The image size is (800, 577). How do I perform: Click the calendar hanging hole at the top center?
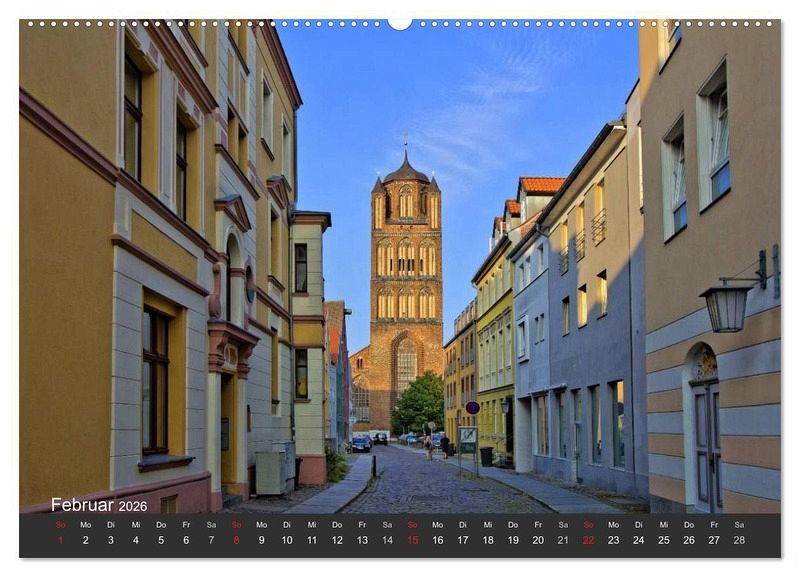pos(400,23)
